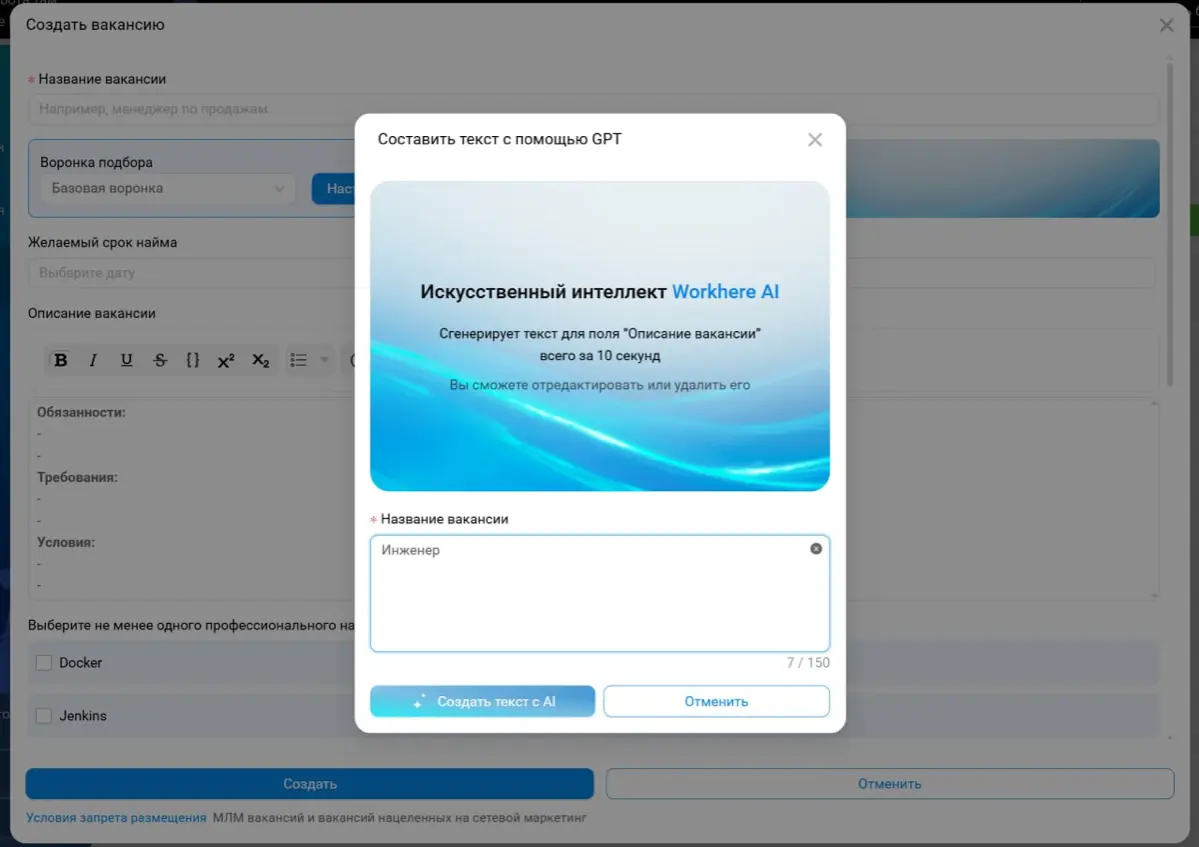Click the partially hidden funnel settings button
Screen dimensions: 1199x847
coord(333,189)
